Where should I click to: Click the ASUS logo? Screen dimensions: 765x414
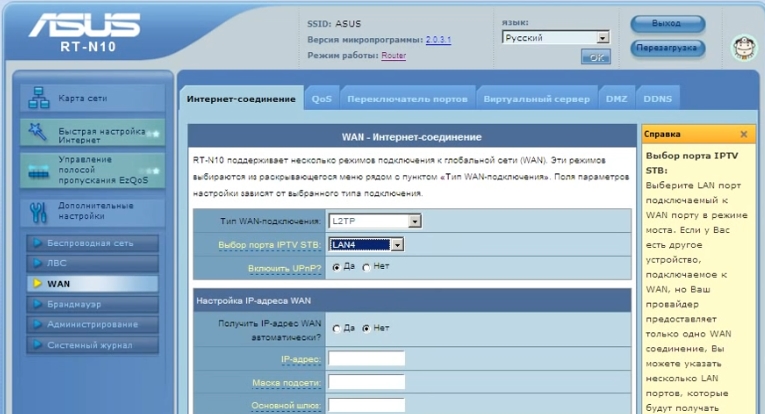pyautogui.click(x=84, y=25)
